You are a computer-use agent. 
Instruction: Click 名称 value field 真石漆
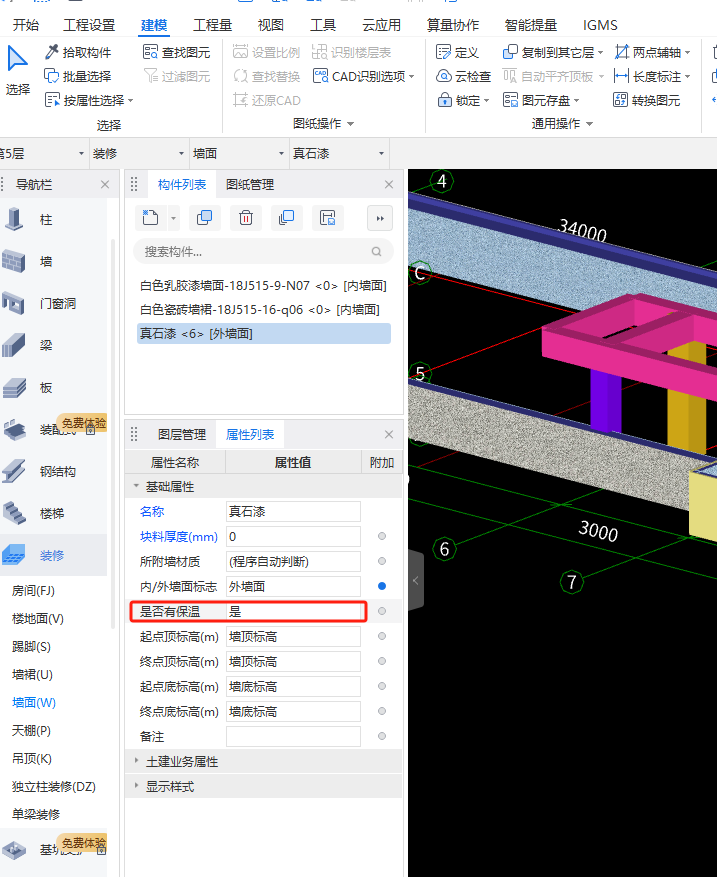pyautogui.click(x=294, y=511)
